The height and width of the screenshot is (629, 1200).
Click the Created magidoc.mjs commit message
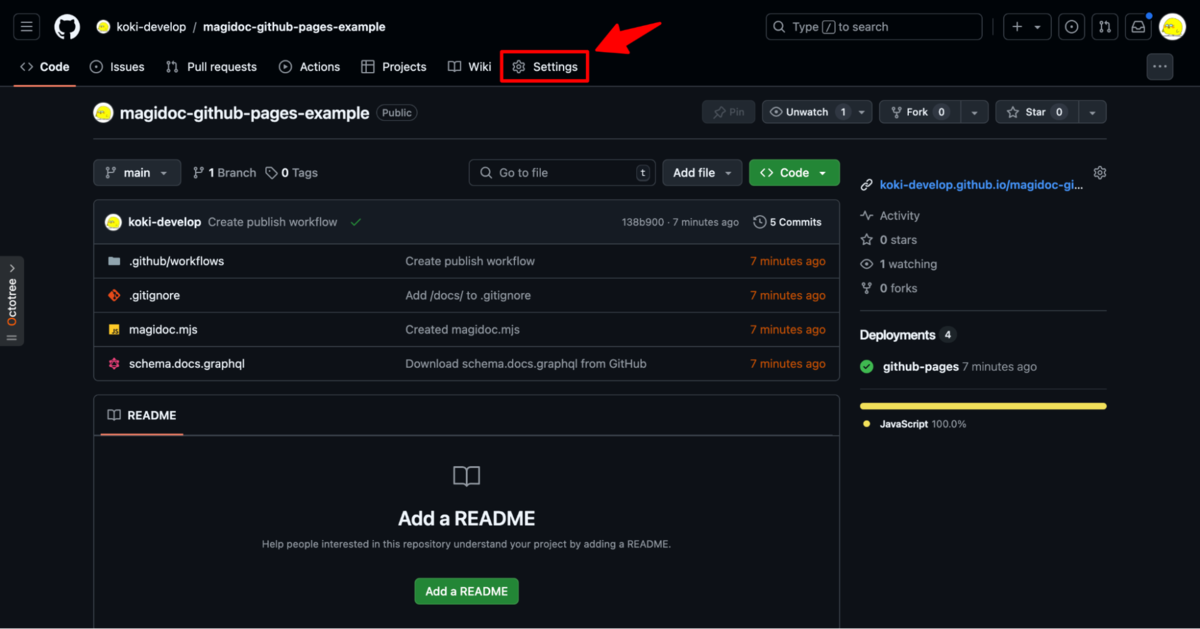pyautogui.click(x=462, y=329)
